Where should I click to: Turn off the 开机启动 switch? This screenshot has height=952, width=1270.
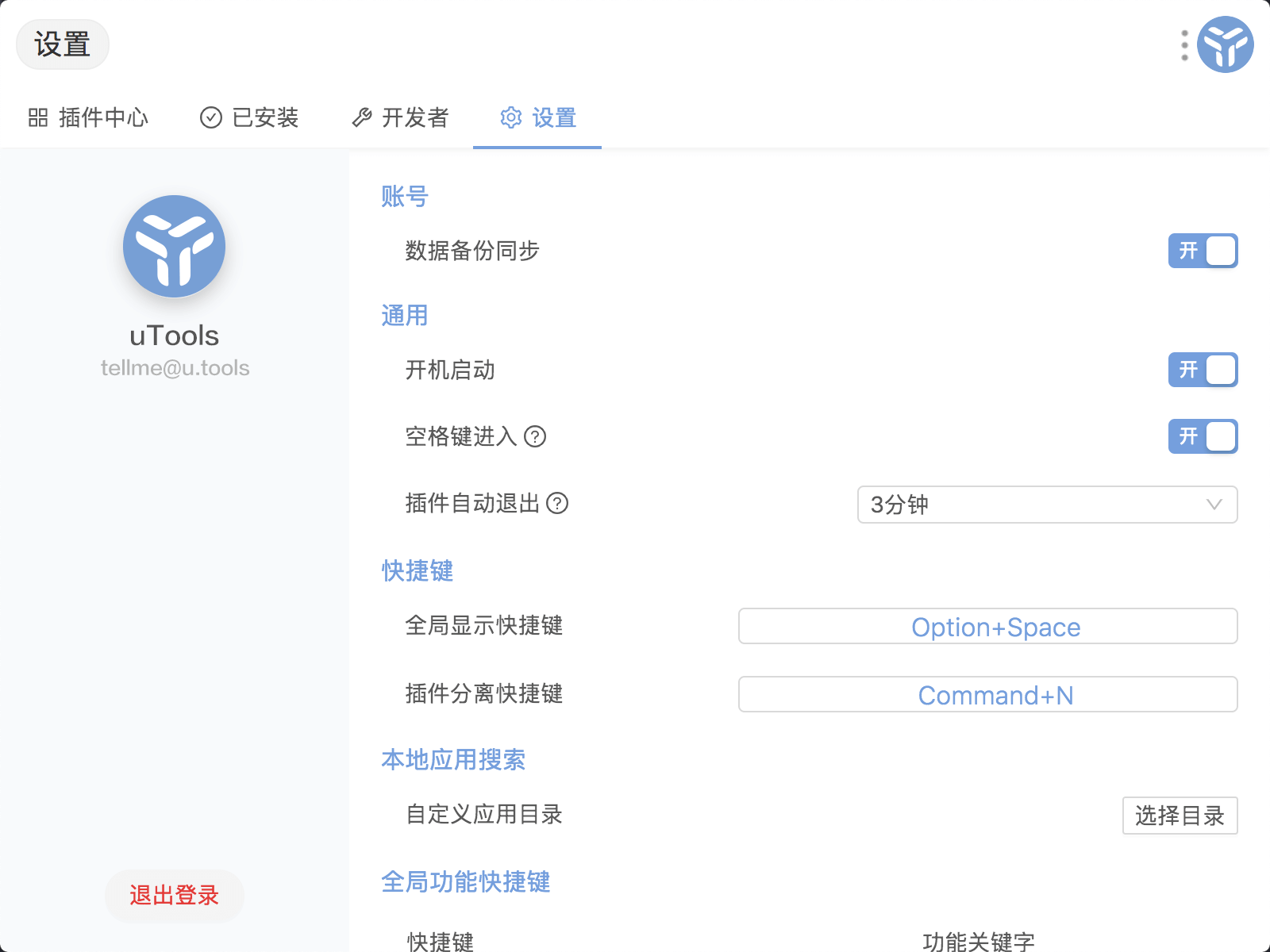point(1203,370)
